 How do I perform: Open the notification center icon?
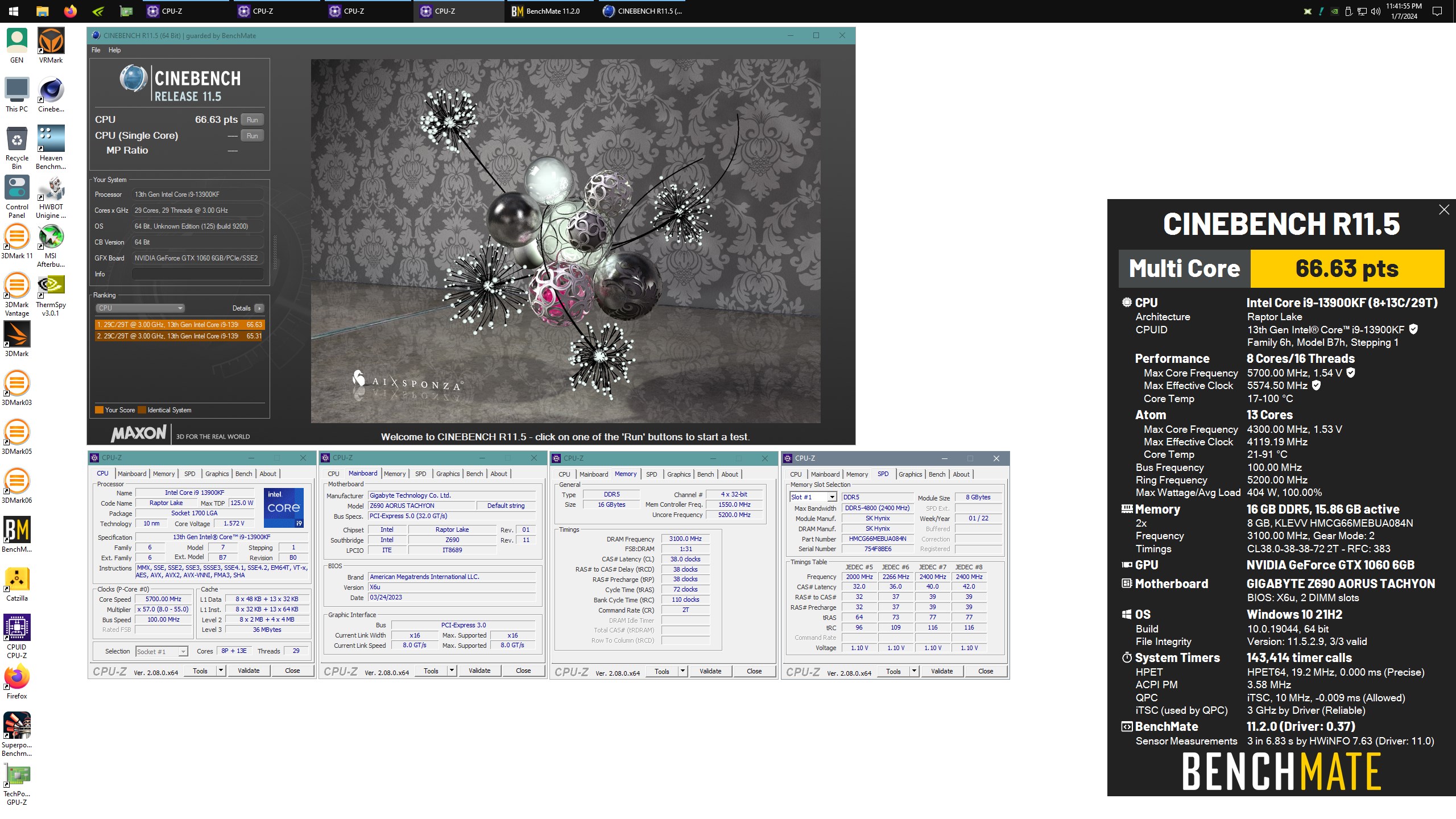(1437, 11)
